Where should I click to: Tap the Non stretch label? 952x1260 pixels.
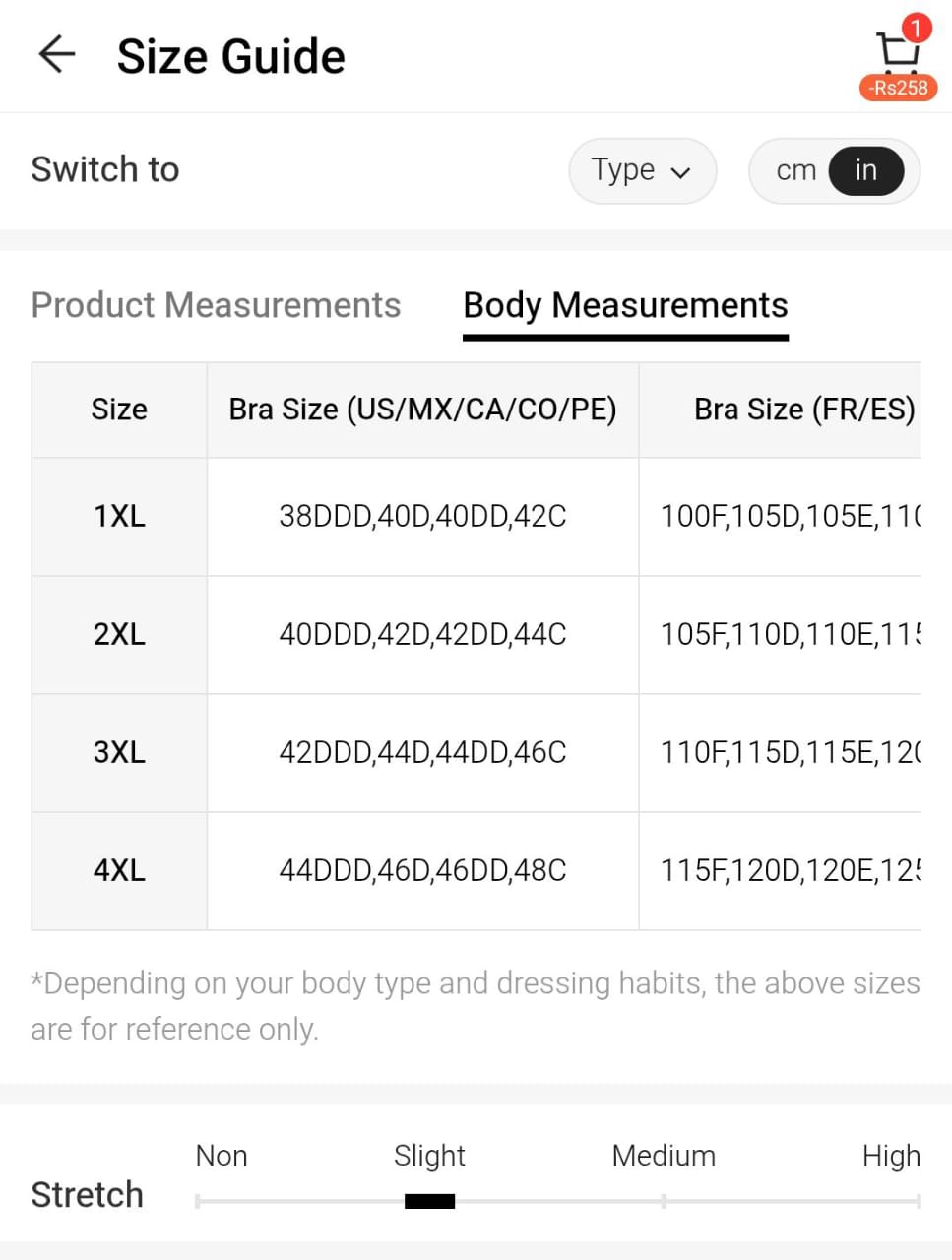[x=222, y=1155]
